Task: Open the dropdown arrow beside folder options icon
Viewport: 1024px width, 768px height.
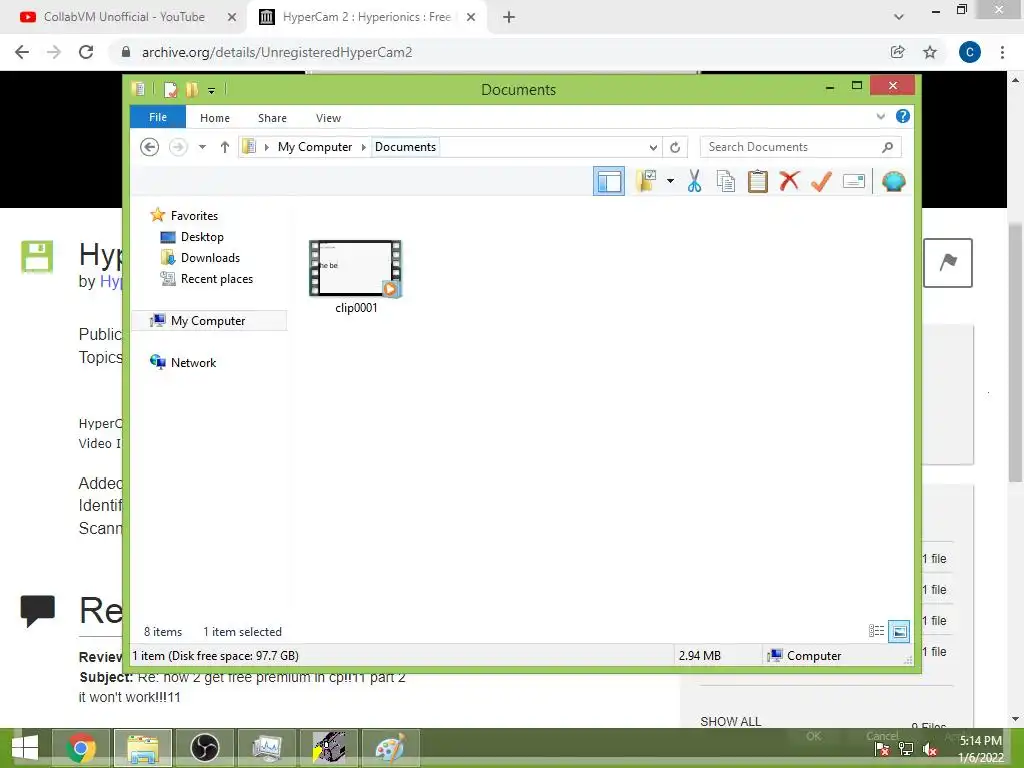Action: point(670,181)
